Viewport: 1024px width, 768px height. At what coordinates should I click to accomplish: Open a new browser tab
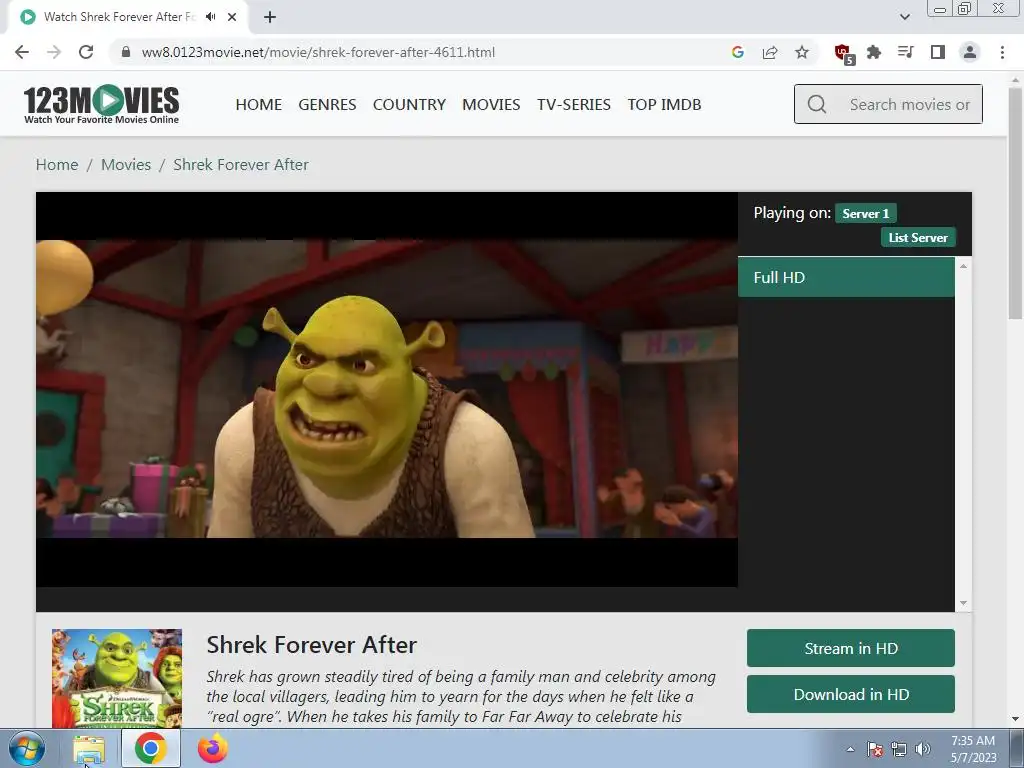(x=270, y=17)
